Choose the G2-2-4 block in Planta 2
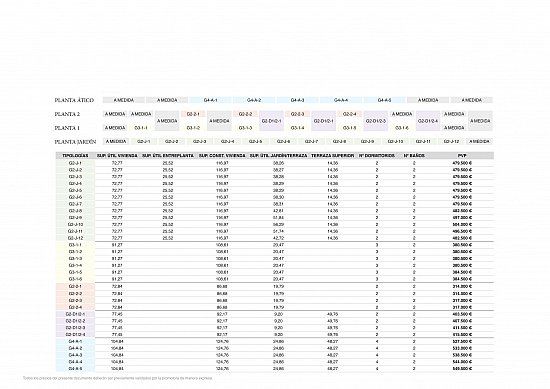This screenshot has height=389, width=550. point(349,114)
